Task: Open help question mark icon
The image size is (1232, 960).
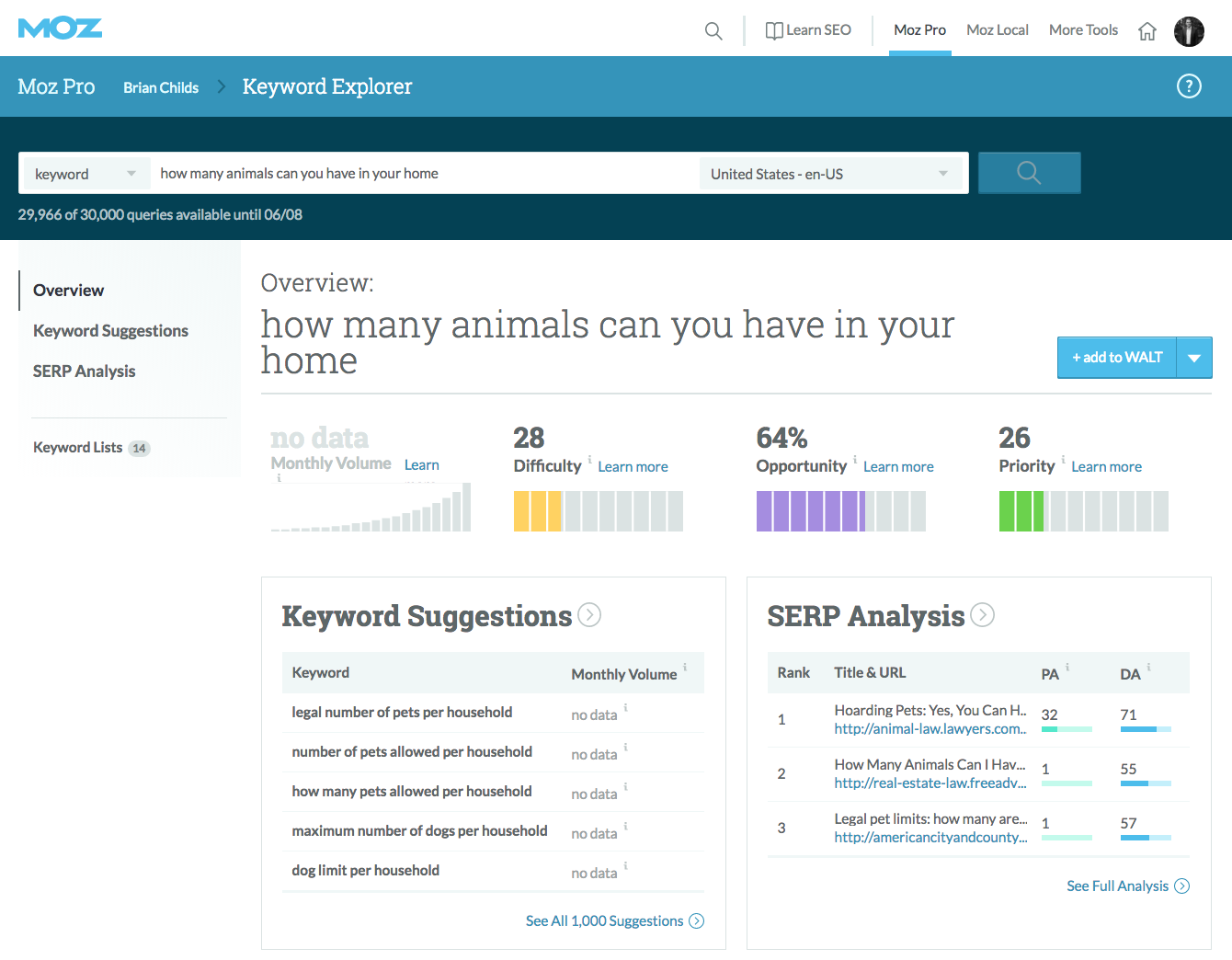Action: 1189,86
